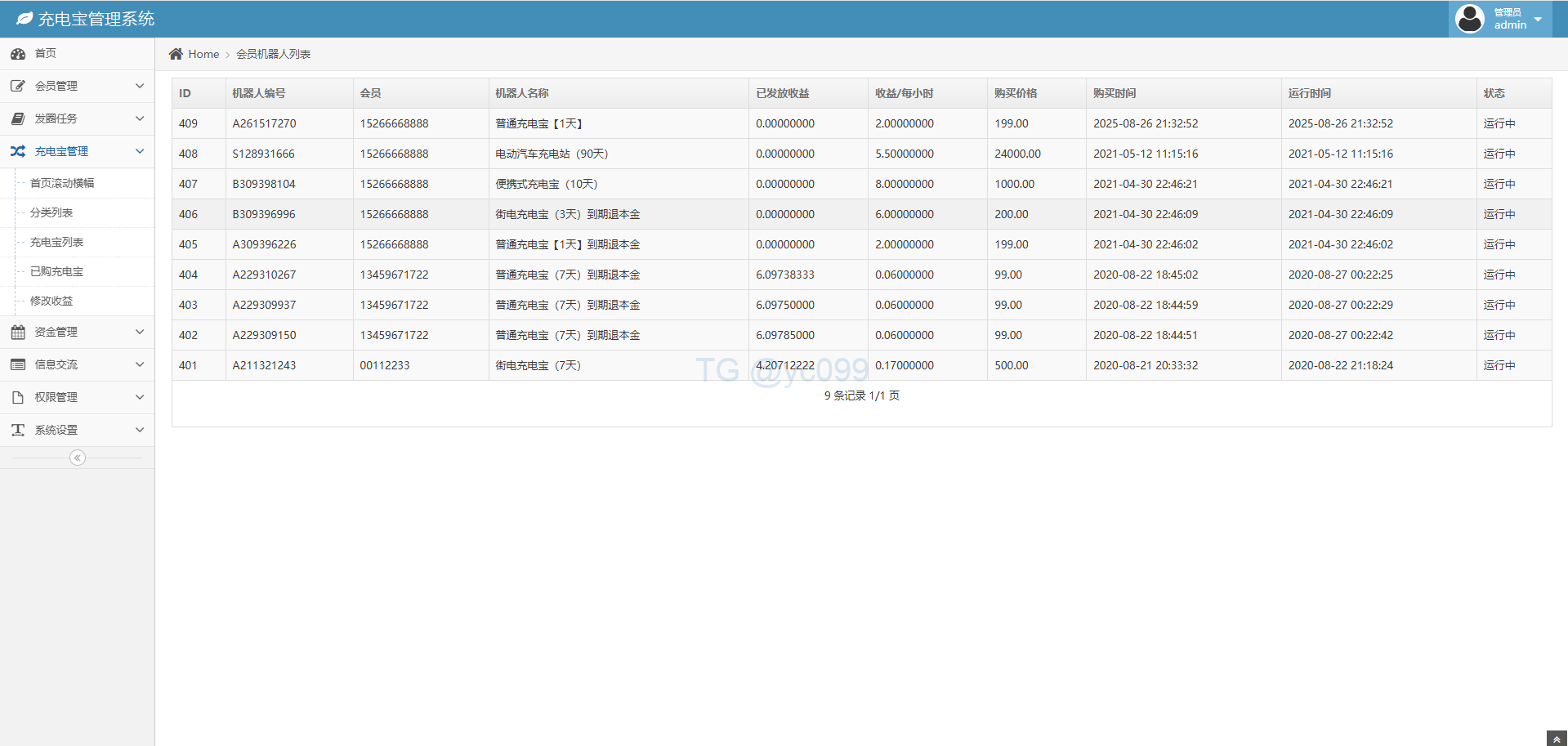Click the book icon beside 发圈任务

click(18, 118)
